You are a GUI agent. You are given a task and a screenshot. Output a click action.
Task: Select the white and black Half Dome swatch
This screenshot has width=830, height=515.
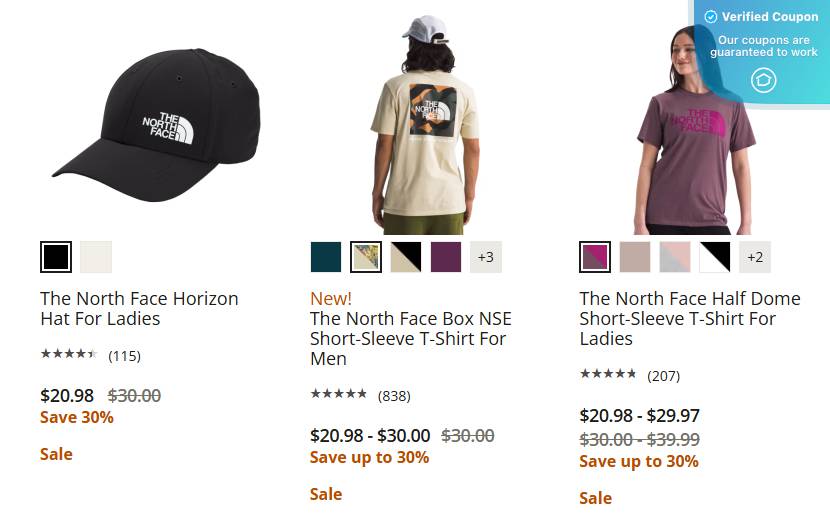(x=715, y=257)
